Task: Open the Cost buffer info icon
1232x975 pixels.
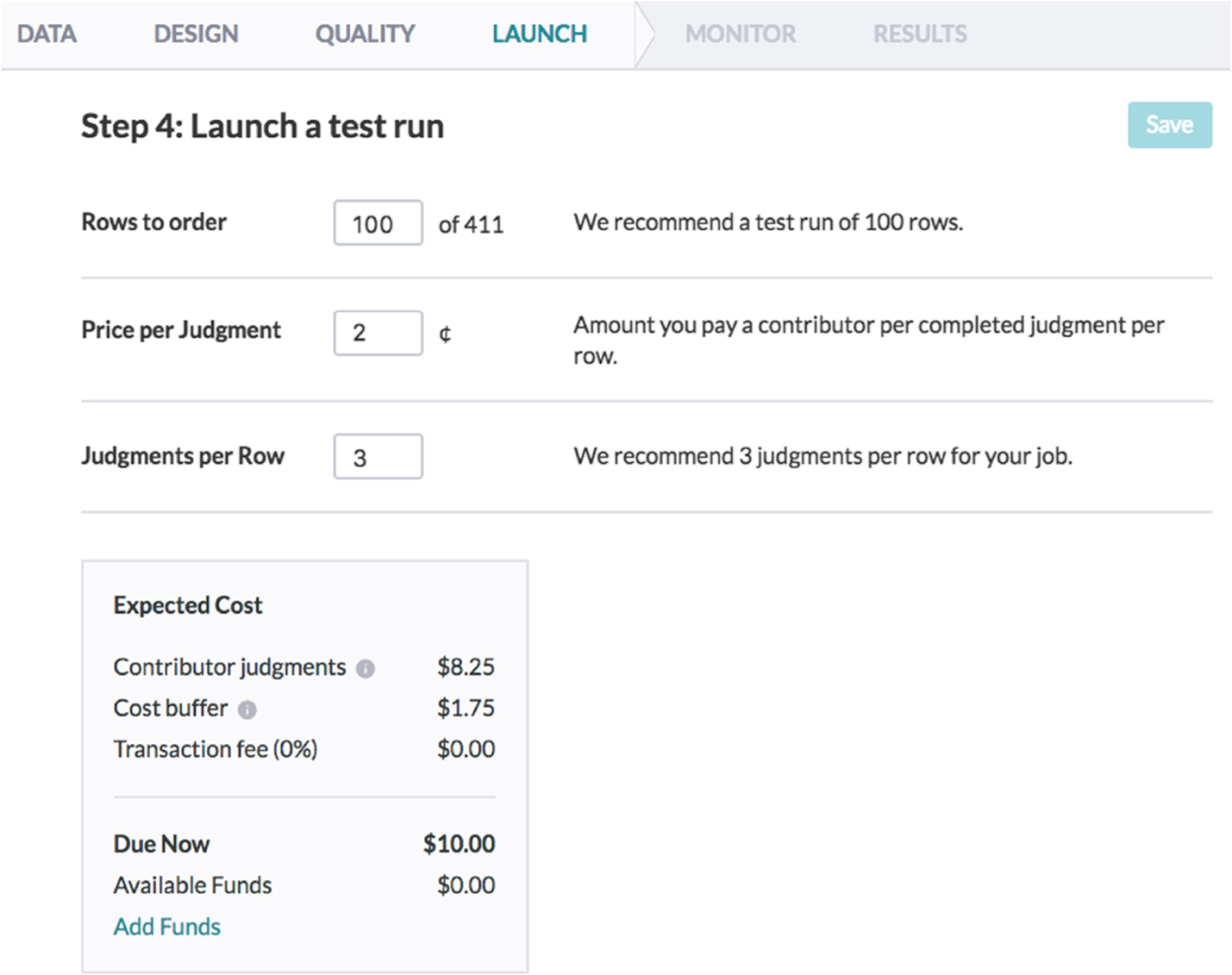Action: click(x=247, y=709)
